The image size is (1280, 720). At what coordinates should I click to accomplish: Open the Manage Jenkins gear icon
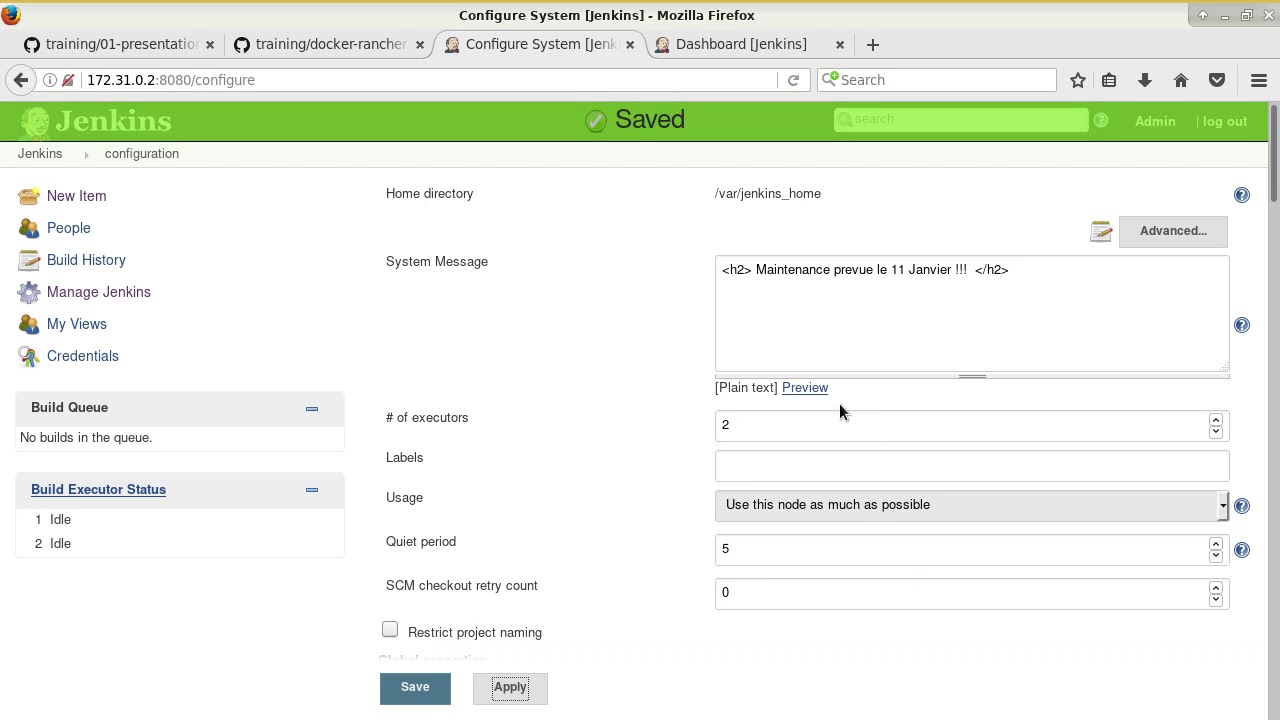[29, 292]
